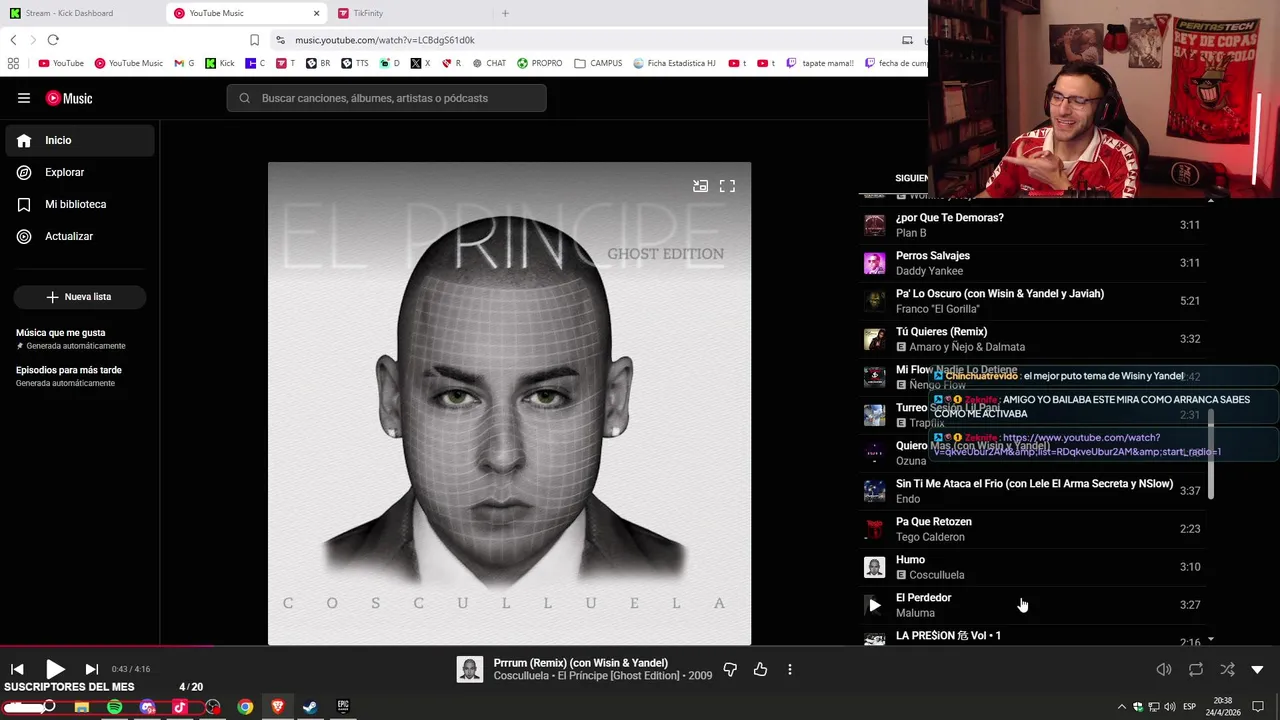Go back in browser history
This screenshot has height=720, width=1280.
point(13,40)
